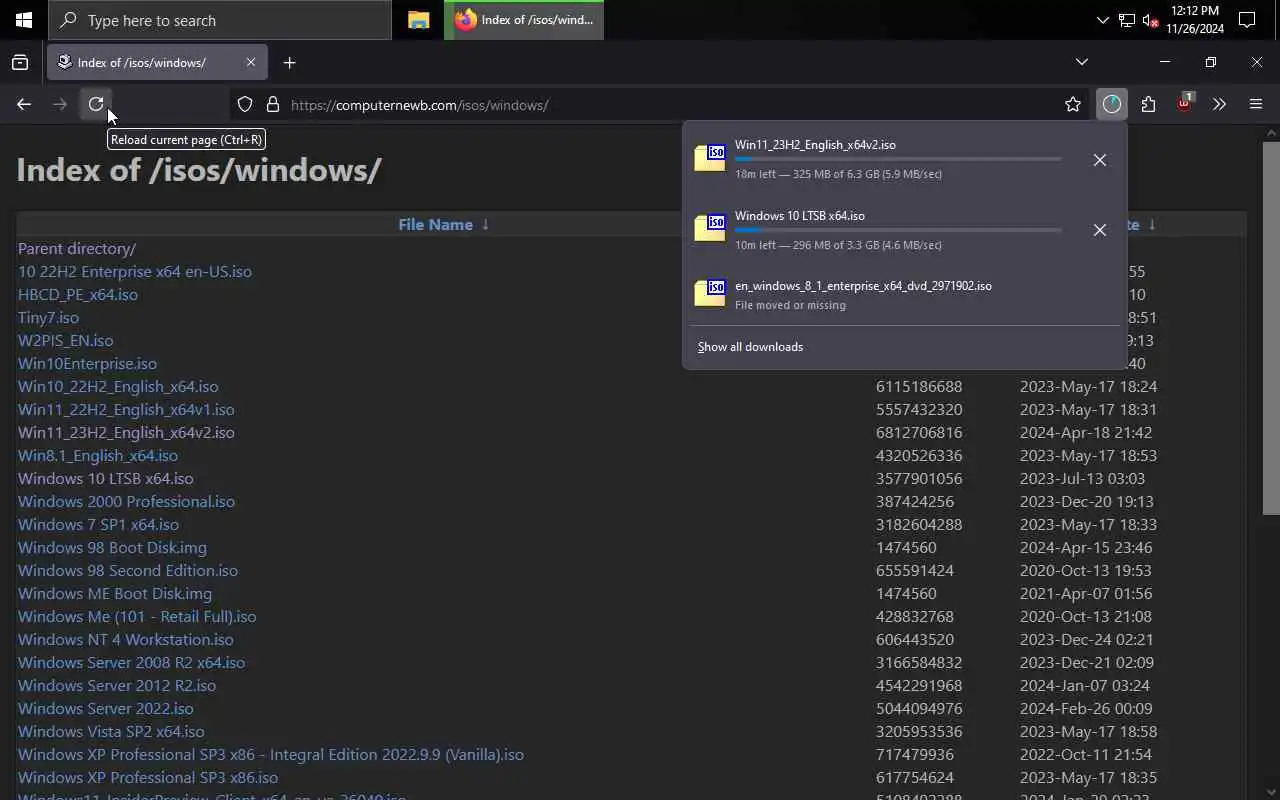The height and width of the screenshot is (800, 1280).
Task: Bookmark this page with the star icon
Action: tap(1073, 104)
